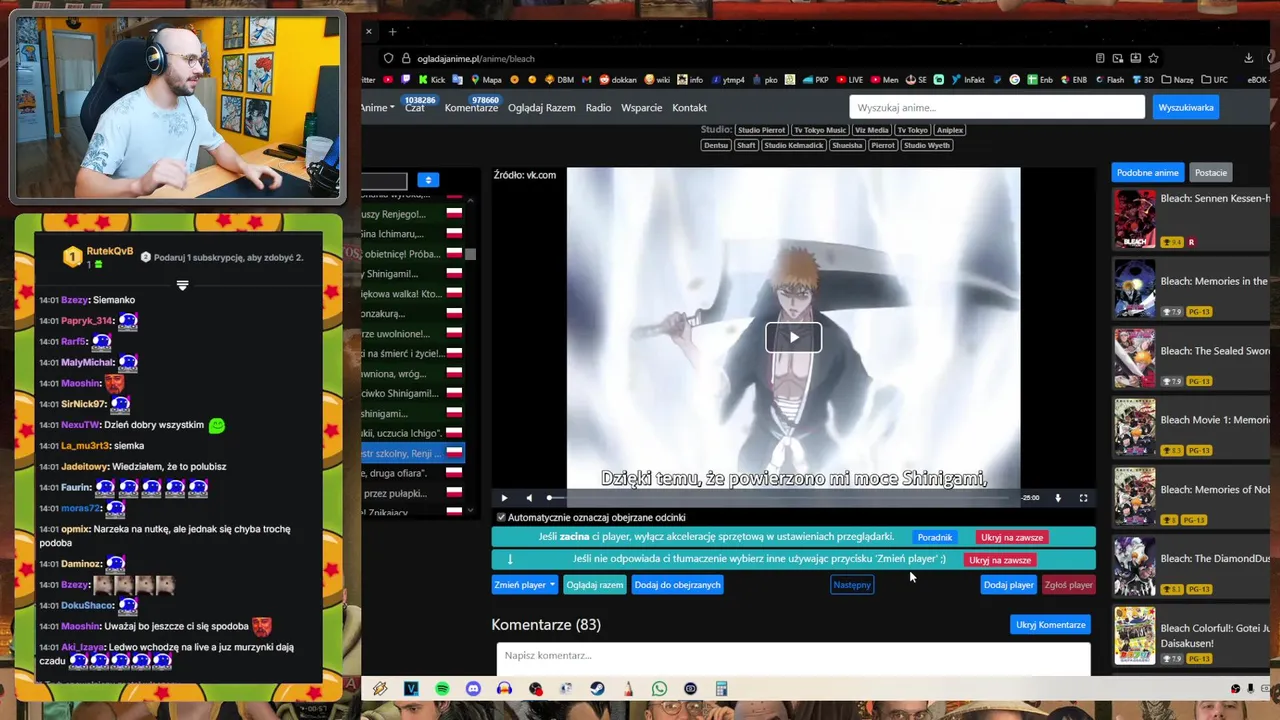Click the 'Wyszukiwarka' button
Viewport: 1280px width, 720px height.
(1186, 107)
